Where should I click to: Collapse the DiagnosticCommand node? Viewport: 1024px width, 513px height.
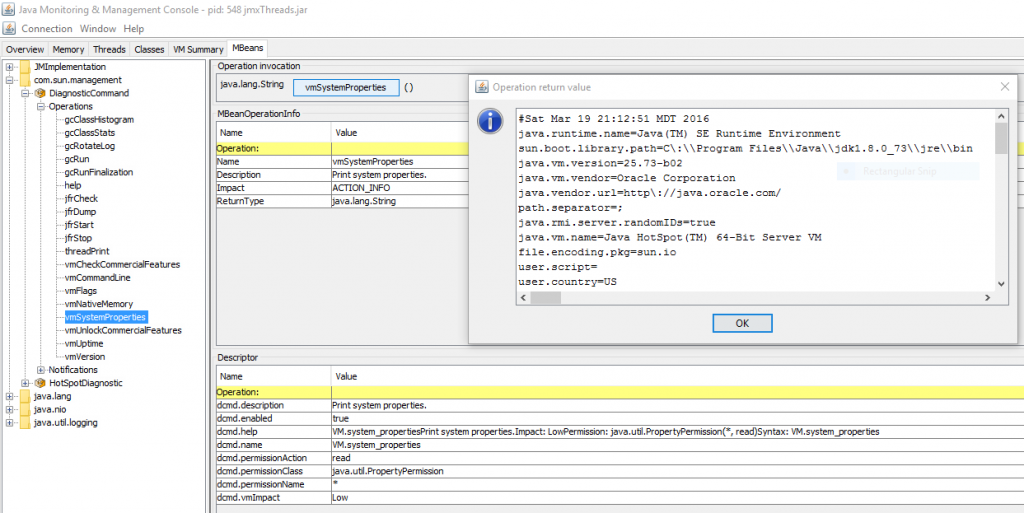coord(25,93)
